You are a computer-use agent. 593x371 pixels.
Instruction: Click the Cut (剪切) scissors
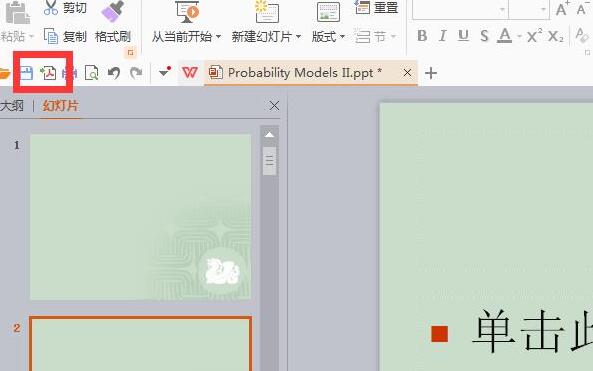(65, 8)
